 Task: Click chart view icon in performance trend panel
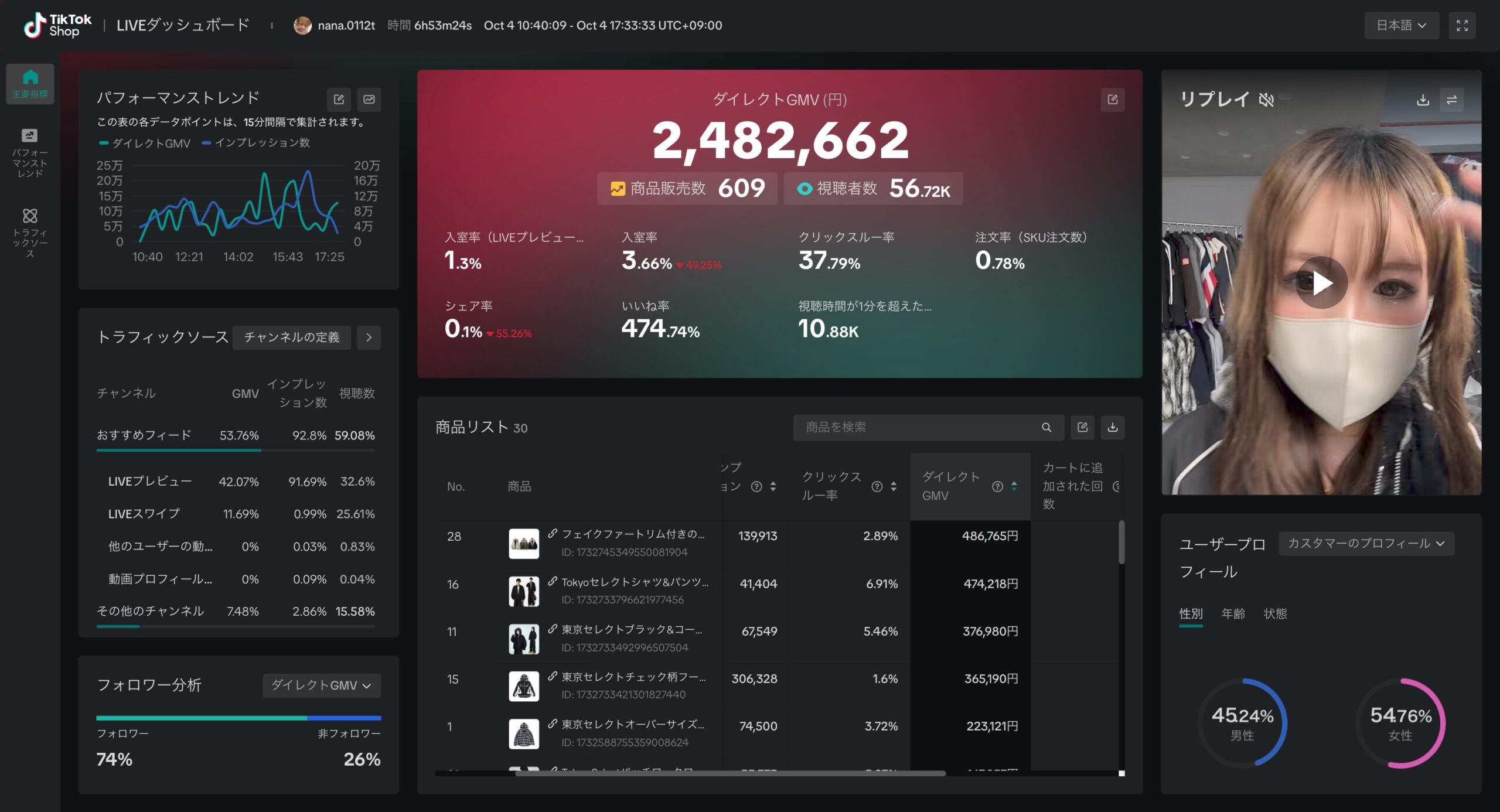[x=369, y=99]
